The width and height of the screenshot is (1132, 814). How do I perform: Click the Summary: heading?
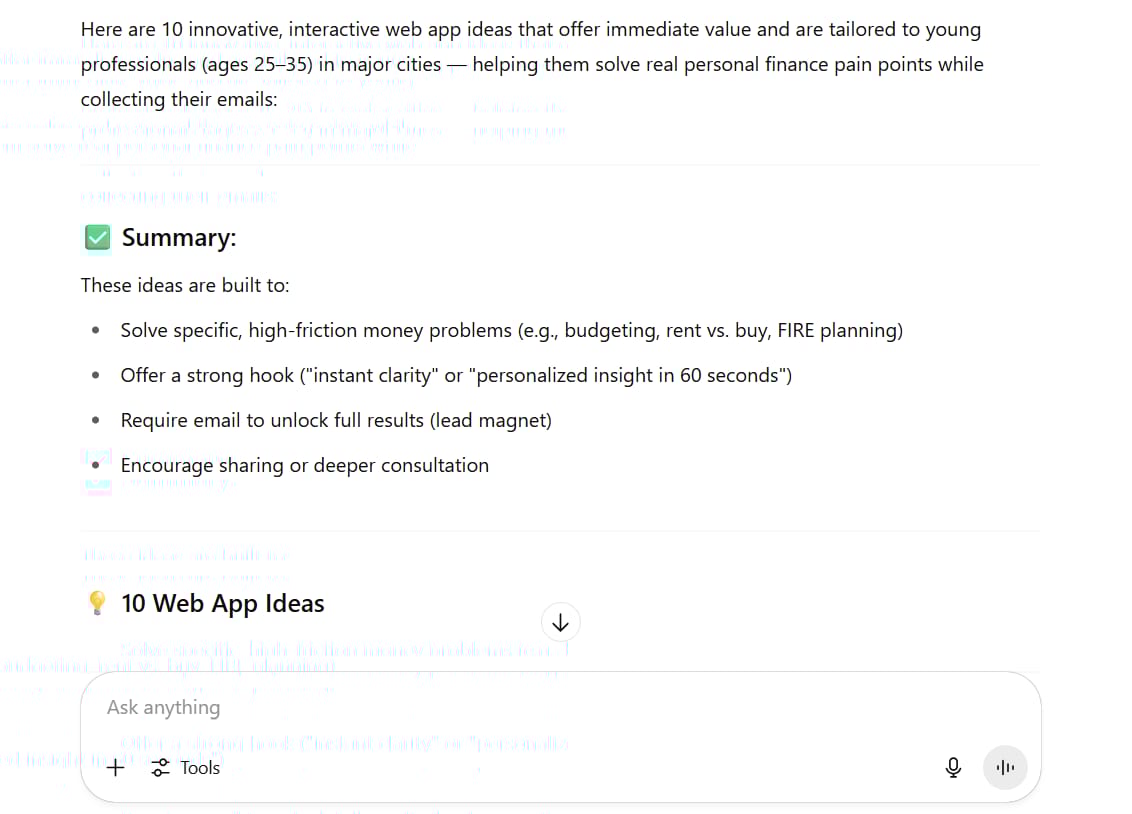coord(178,237)
